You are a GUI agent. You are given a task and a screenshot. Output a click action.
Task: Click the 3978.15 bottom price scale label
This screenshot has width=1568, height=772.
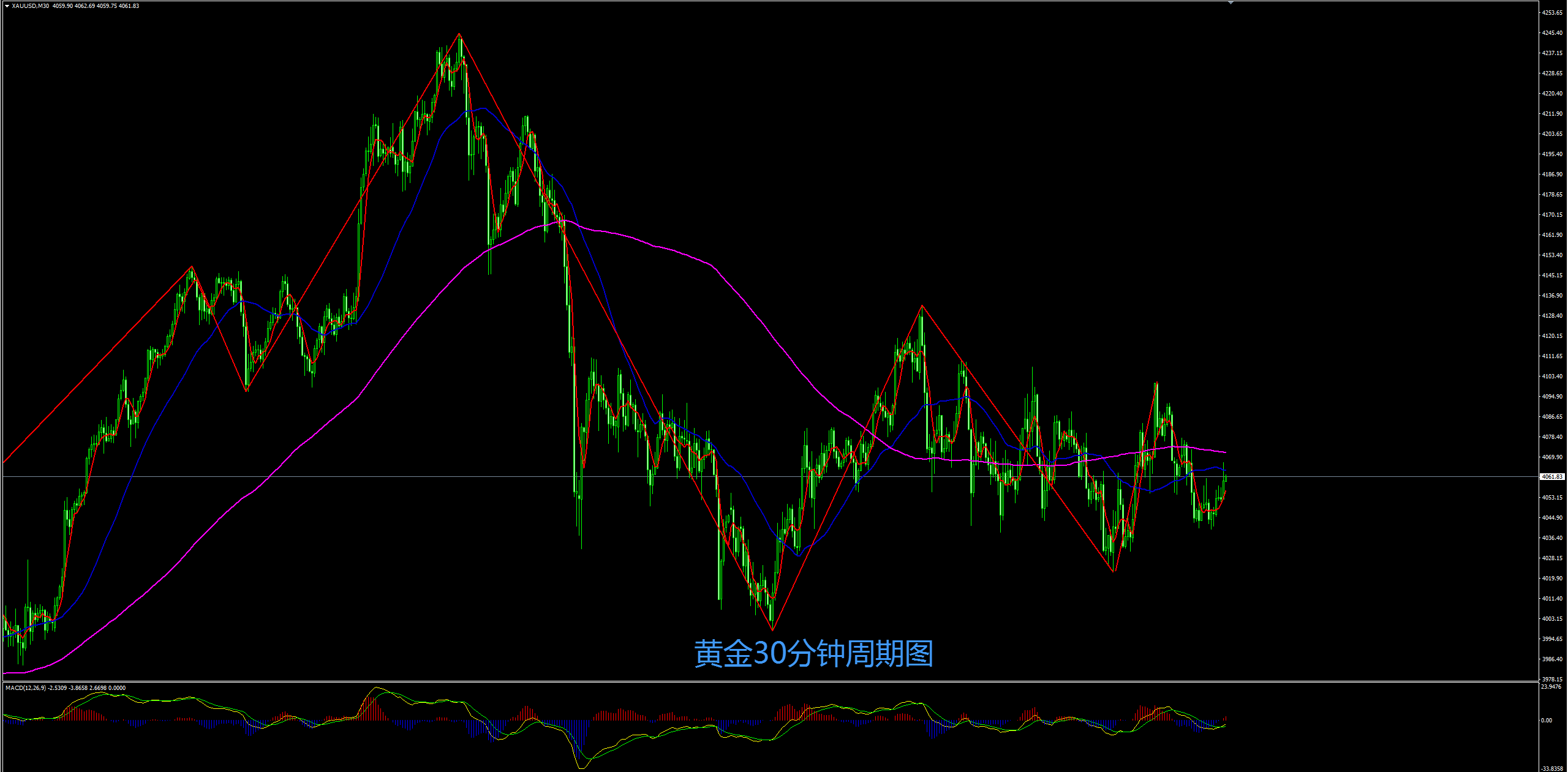(x=1552, y=679)
